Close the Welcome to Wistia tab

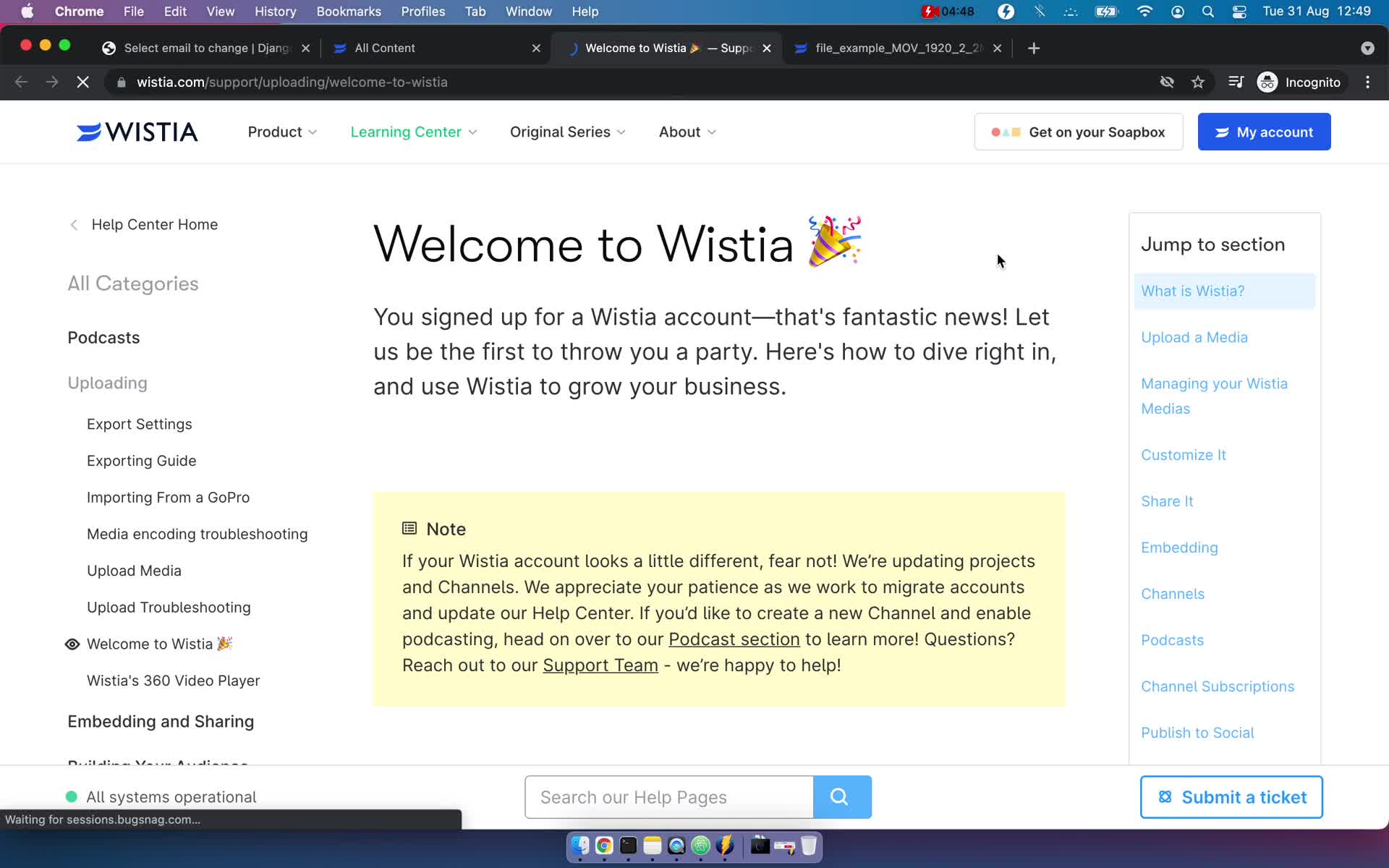coord(767,48)
